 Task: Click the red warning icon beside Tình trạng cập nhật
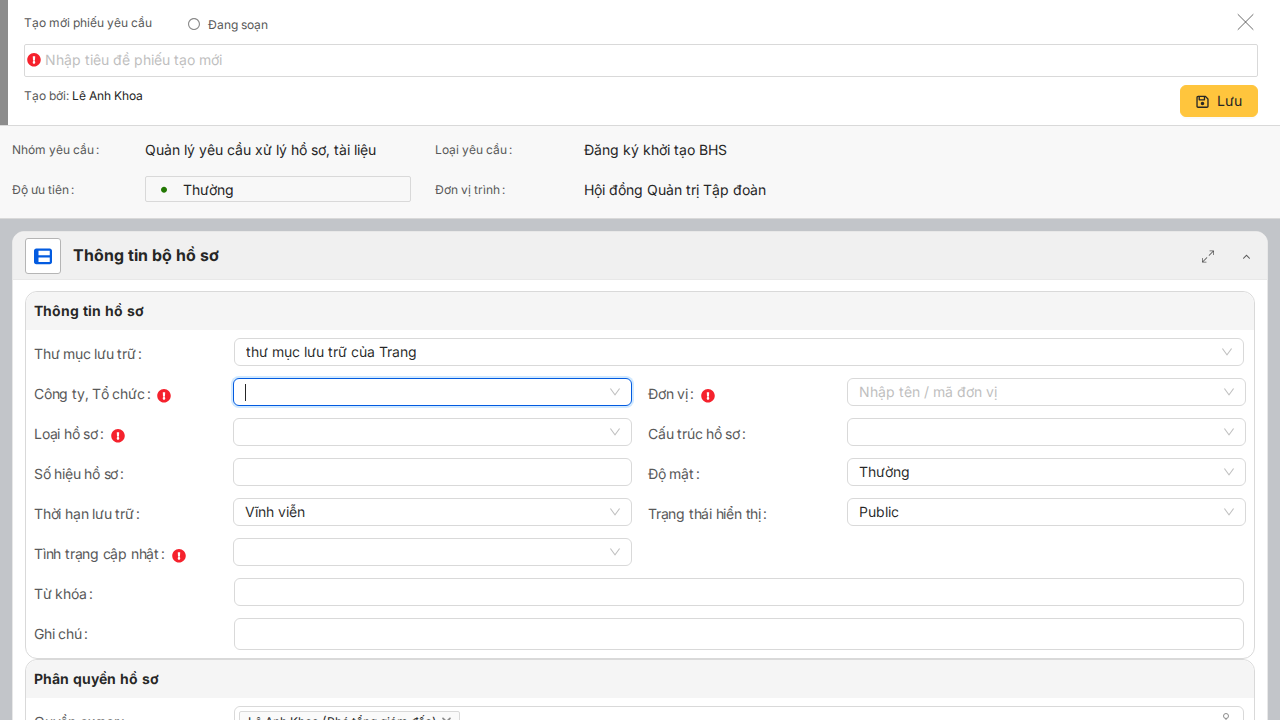click(179, 555)
